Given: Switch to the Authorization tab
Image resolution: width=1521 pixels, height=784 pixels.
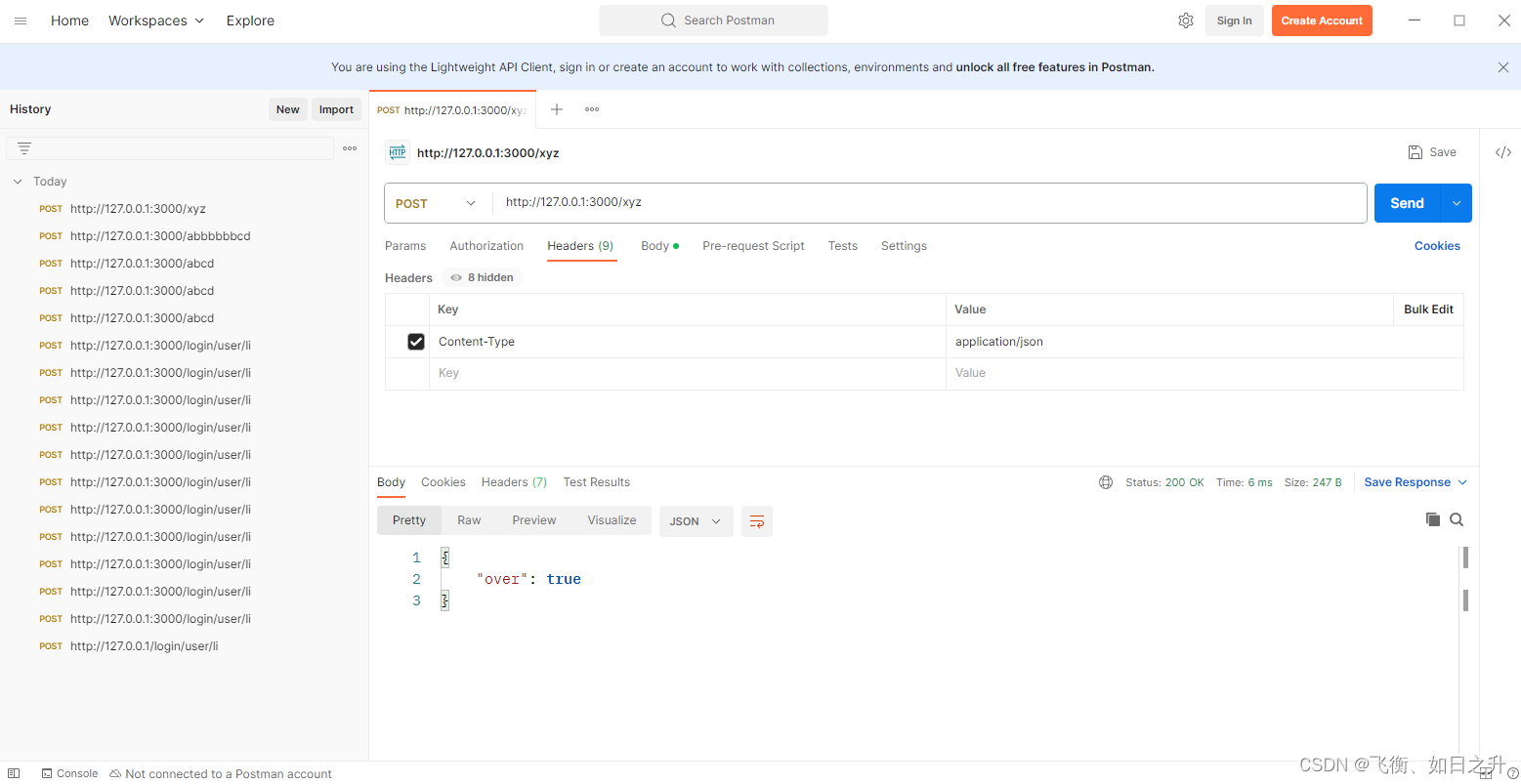Looking at the screenshot, I should pyautogui.click(x=486, y=246).
